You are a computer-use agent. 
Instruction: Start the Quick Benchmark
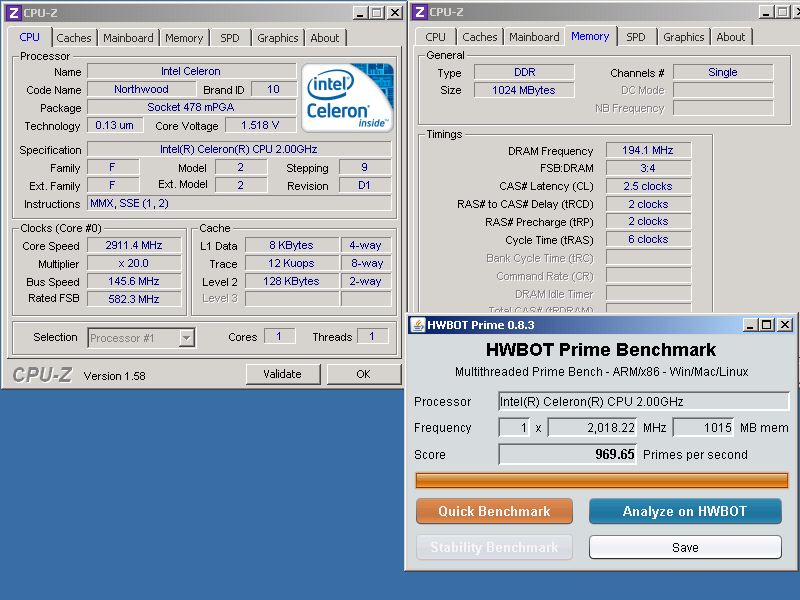pos(494,511)
